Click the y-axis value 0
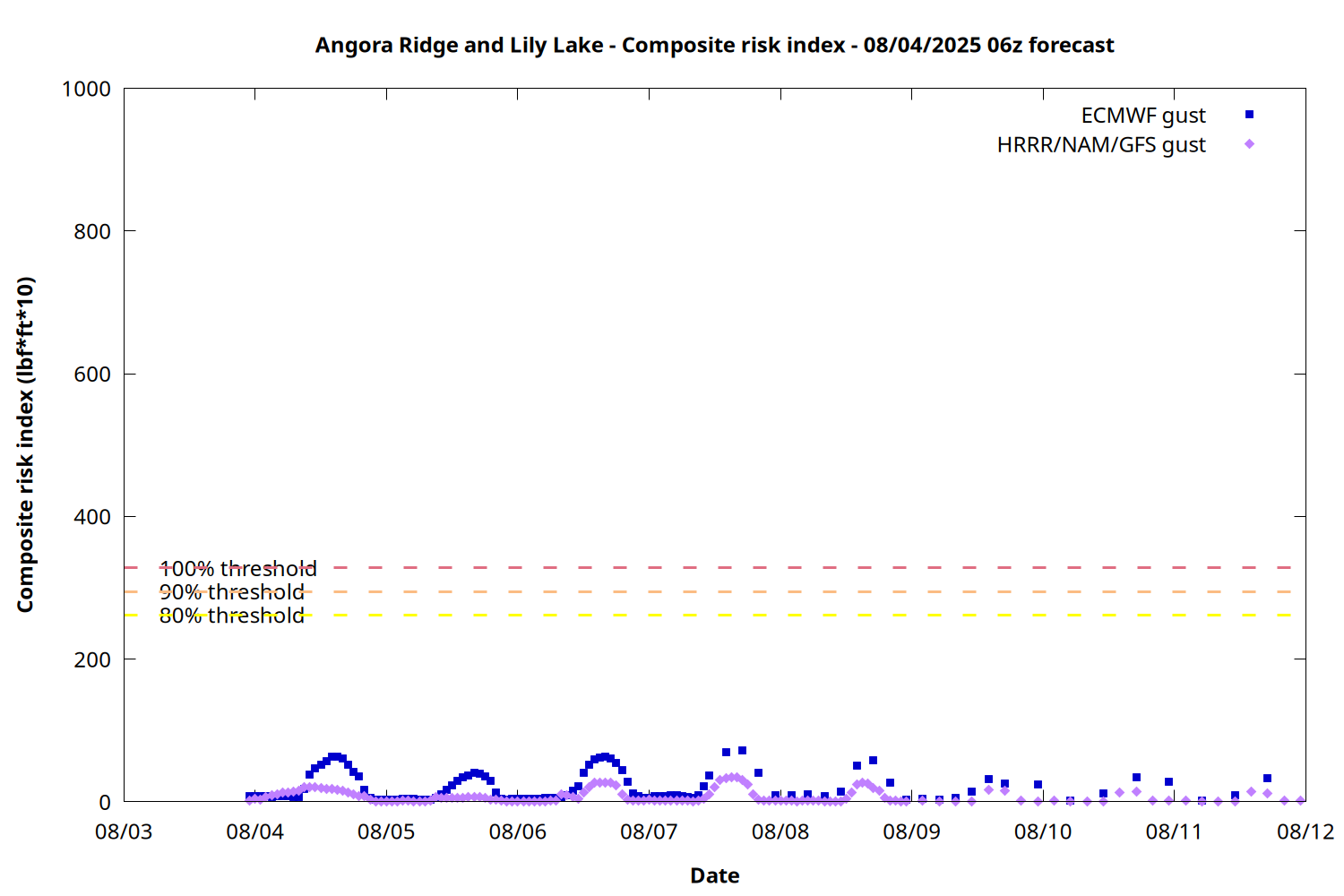Viewport: 1344px width, 896px height. pos(105,803)
